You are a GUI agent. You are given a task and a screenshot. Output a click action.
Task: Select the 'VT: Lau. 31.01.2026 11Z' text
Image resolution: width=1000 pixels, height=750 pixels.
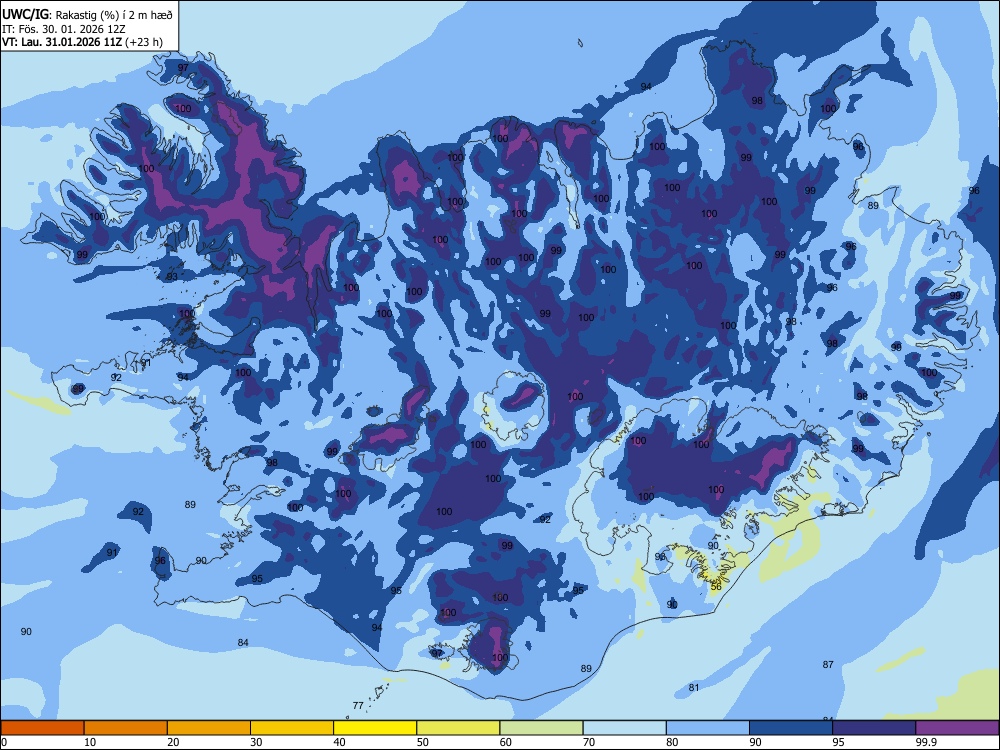coord(62,42)
